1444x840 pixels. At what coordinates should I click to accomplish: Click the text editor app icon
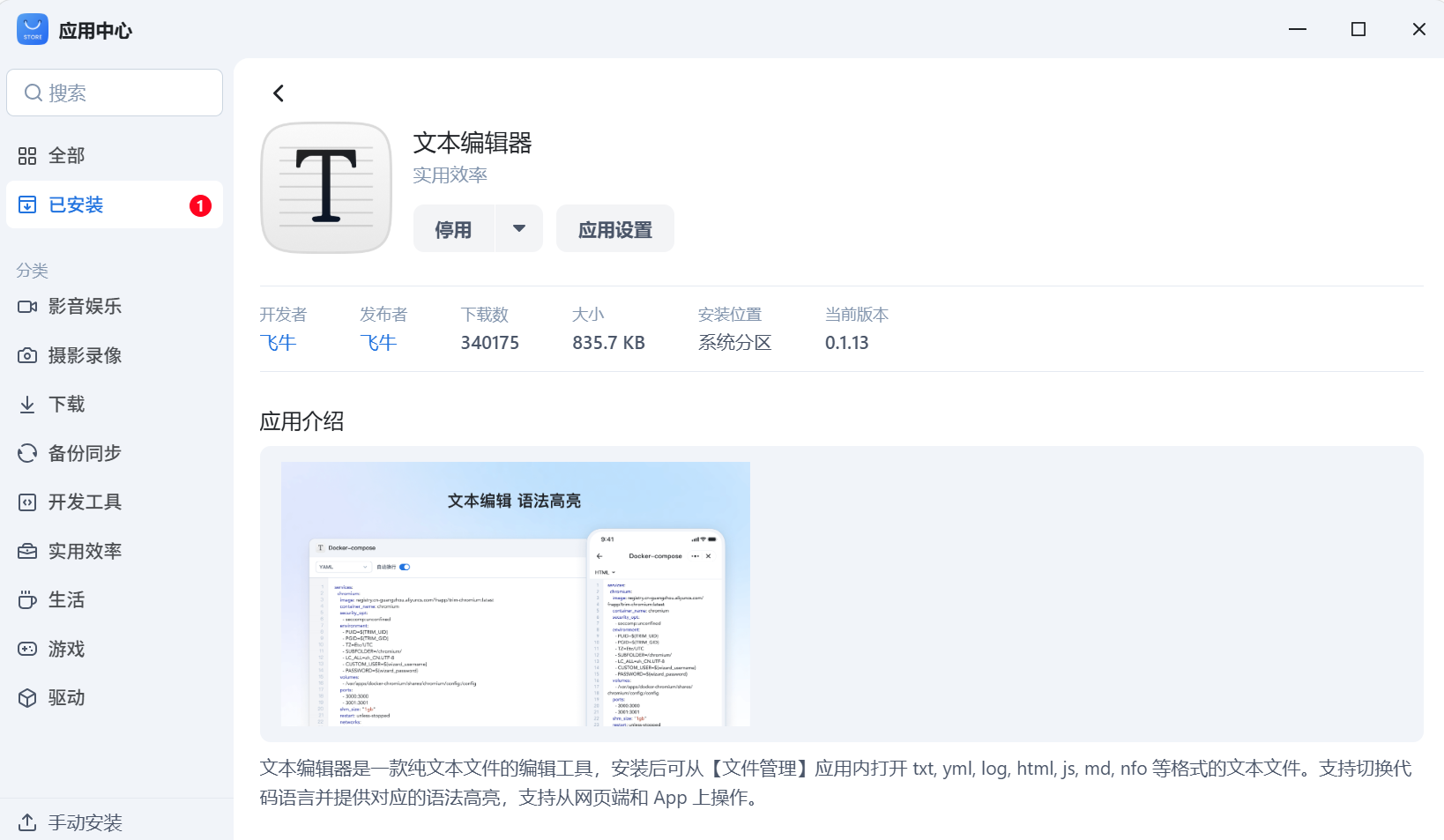326,188
